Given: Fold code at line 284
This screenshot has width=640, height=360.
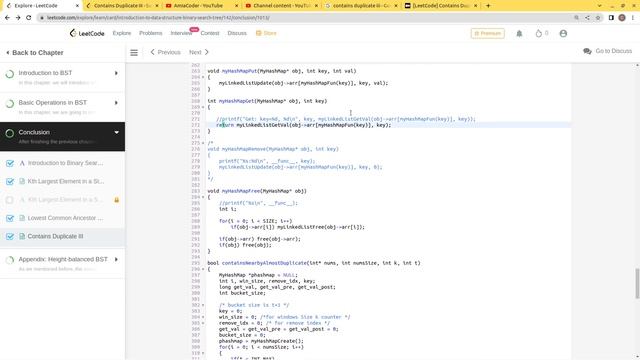Looking at the screenshot, I should tap(203, 197).
